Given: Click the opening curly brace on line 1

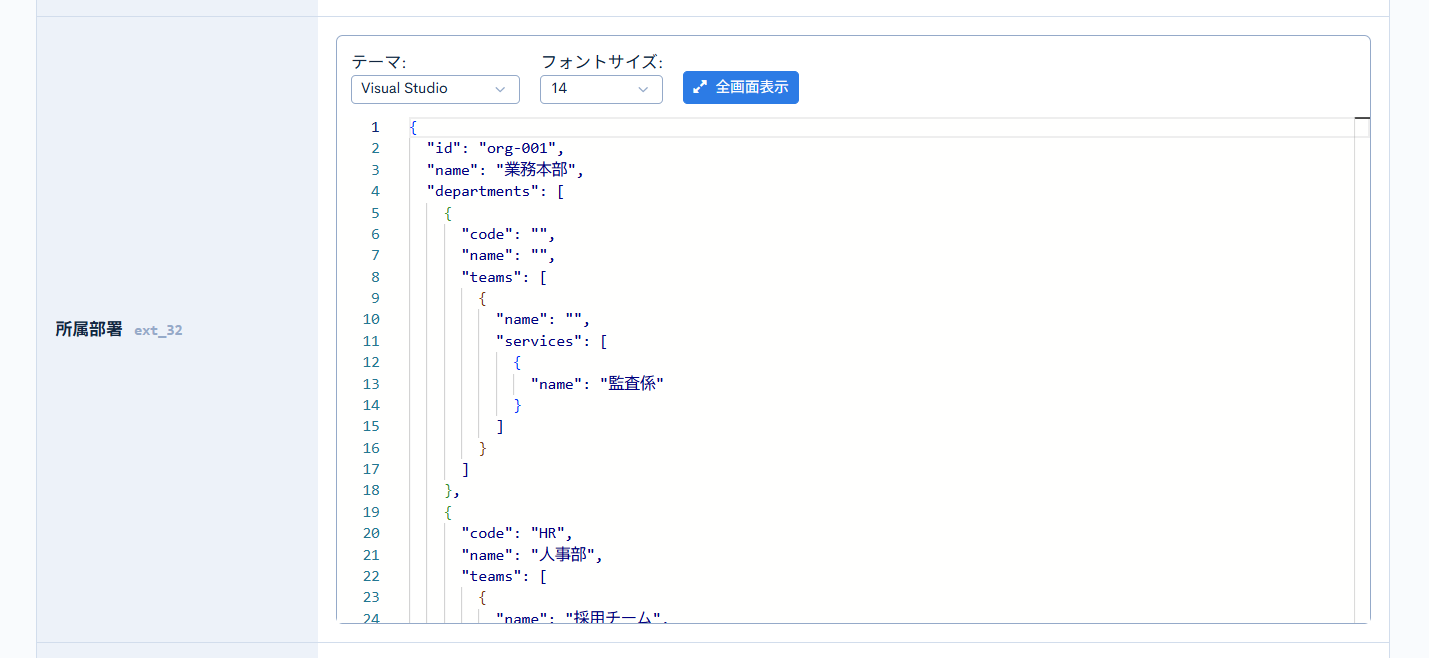Looking at the screenshot, I should pos(413,127).
